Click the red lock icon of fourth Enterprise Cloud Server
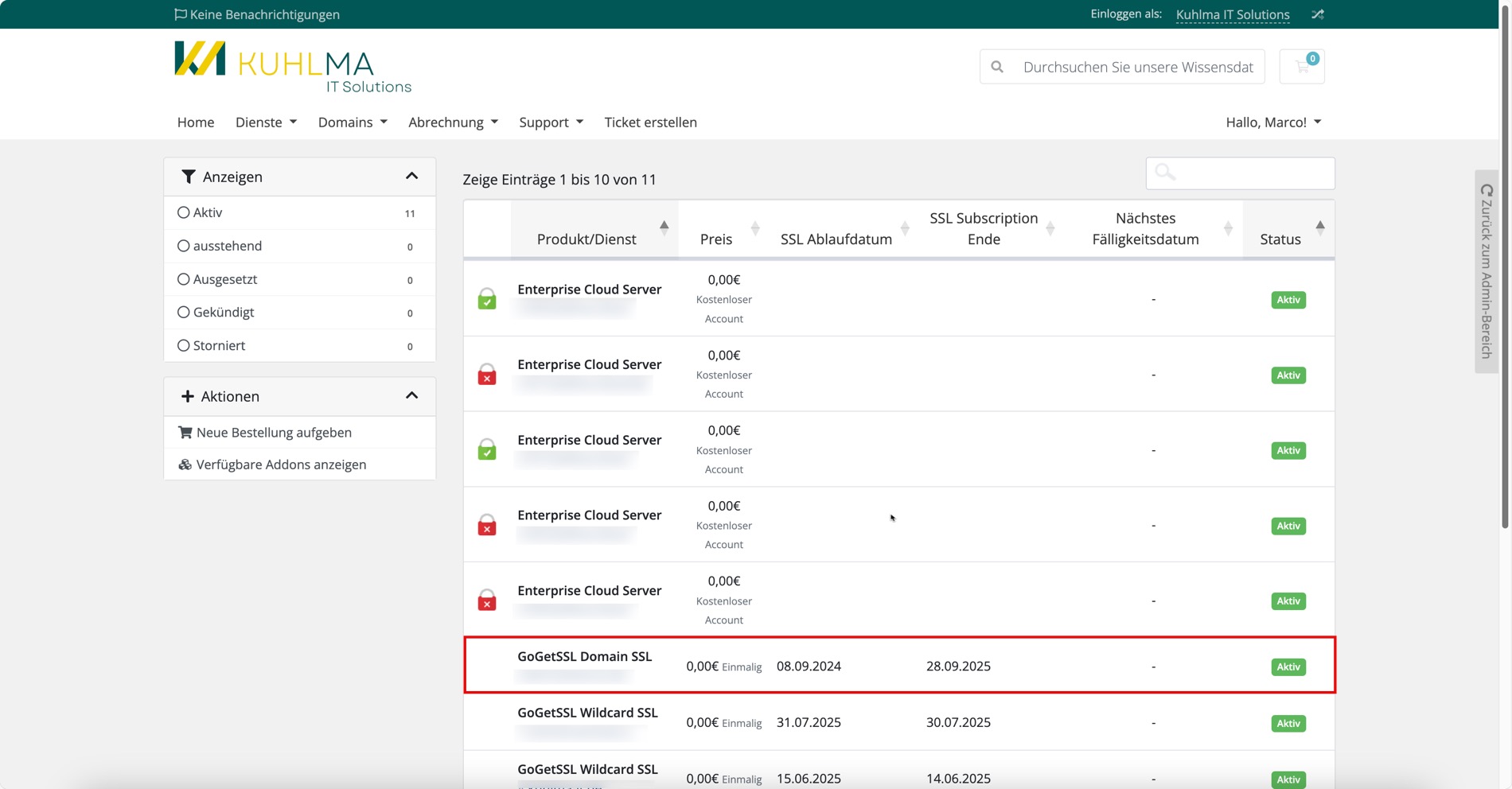 pyautogui.click(x=487, y=525)
